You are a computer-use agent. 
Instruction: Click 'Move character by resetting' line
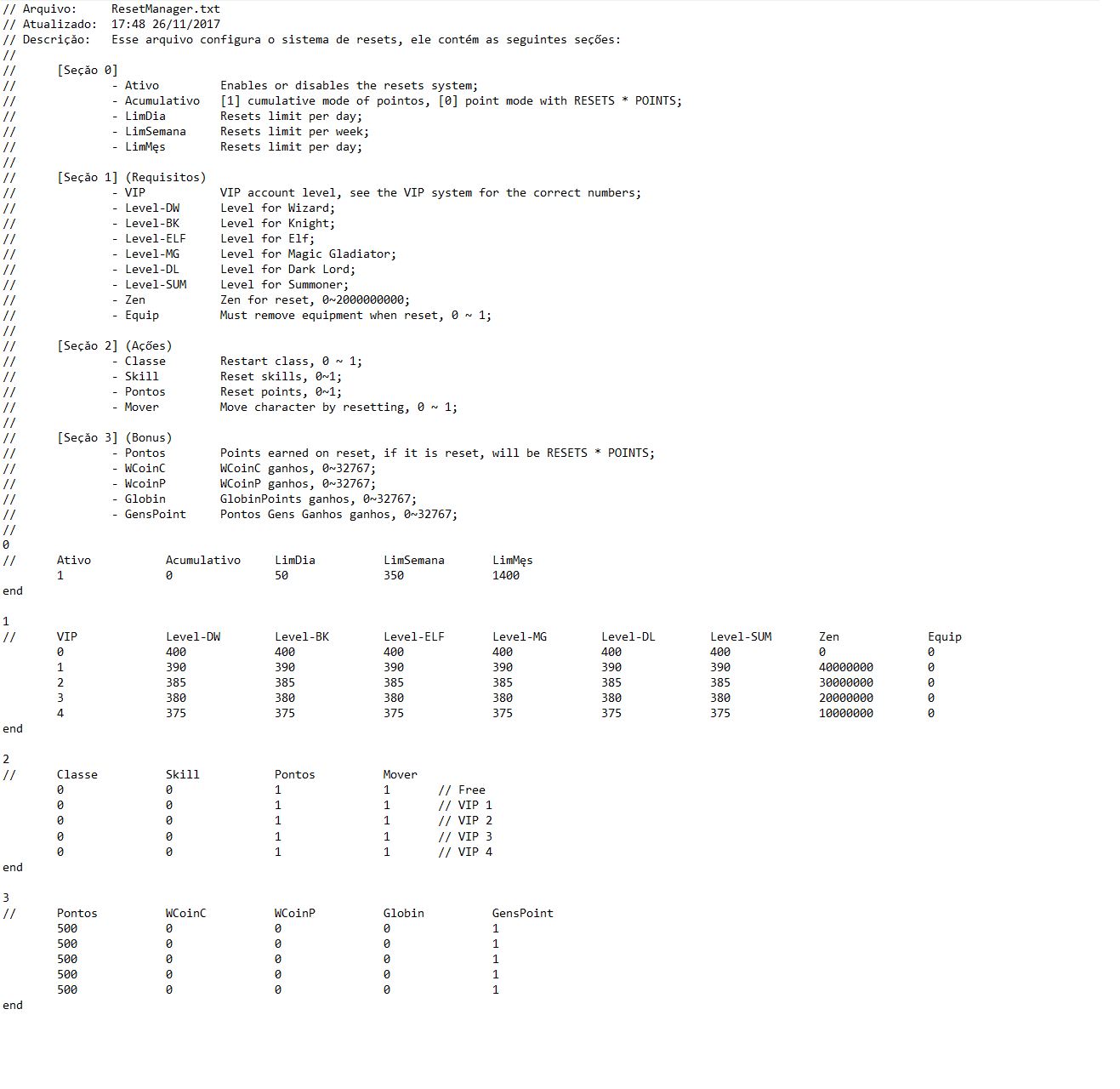338,408
